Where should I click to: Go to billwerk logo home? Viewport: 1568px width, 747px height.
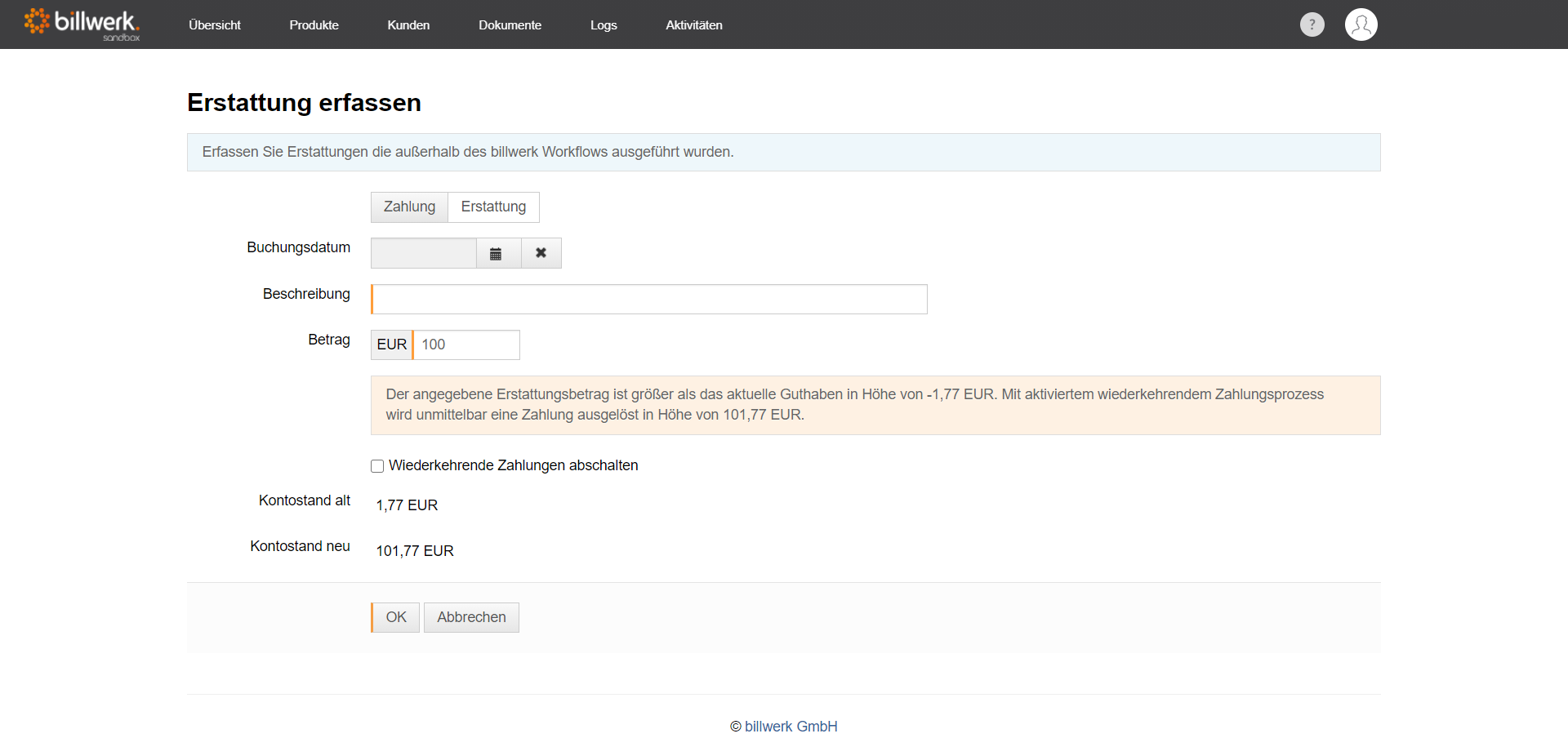pyautogui.click(x=82, y=24)
